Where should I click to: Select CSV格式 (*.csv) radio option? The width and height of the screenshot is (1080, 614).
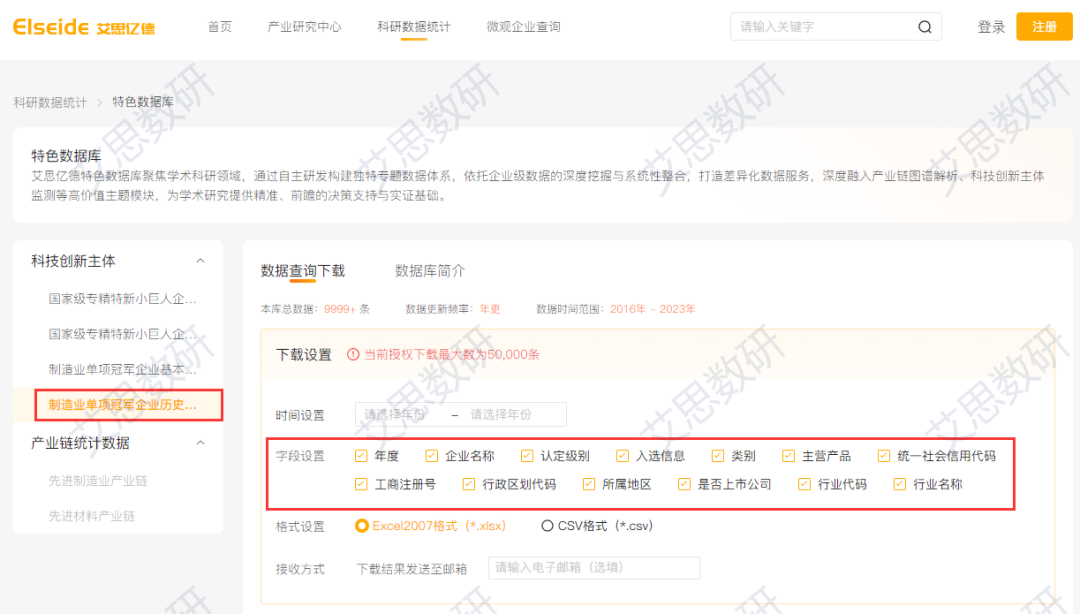click(x=547, y=526)
